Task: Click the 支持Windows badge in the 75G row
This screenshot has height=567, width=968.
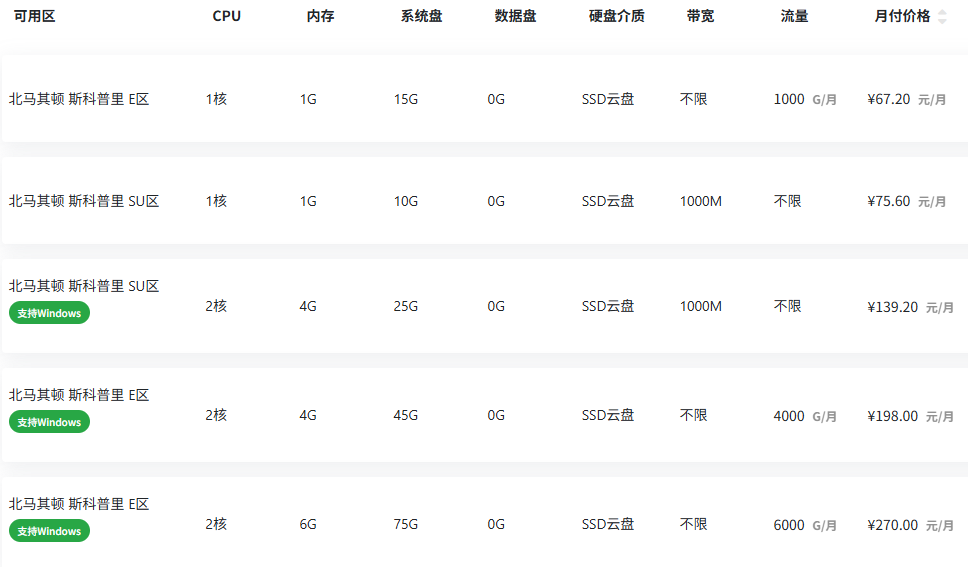Action: tap(49, 531)
